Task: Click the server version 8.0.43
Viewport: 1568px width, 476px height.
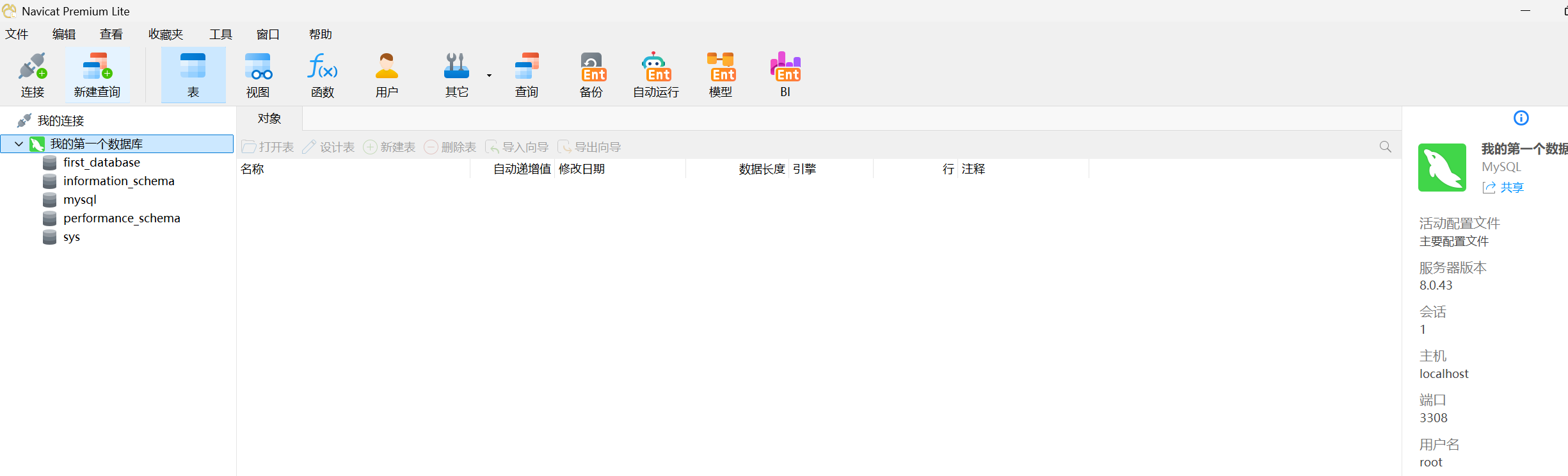Action: 1436,285
